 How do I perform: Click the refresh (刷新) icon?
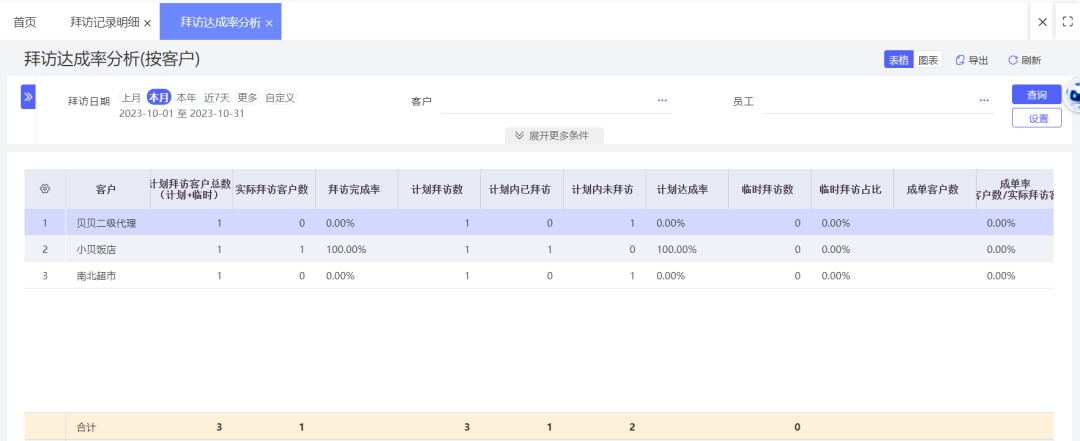(1012, 61)
